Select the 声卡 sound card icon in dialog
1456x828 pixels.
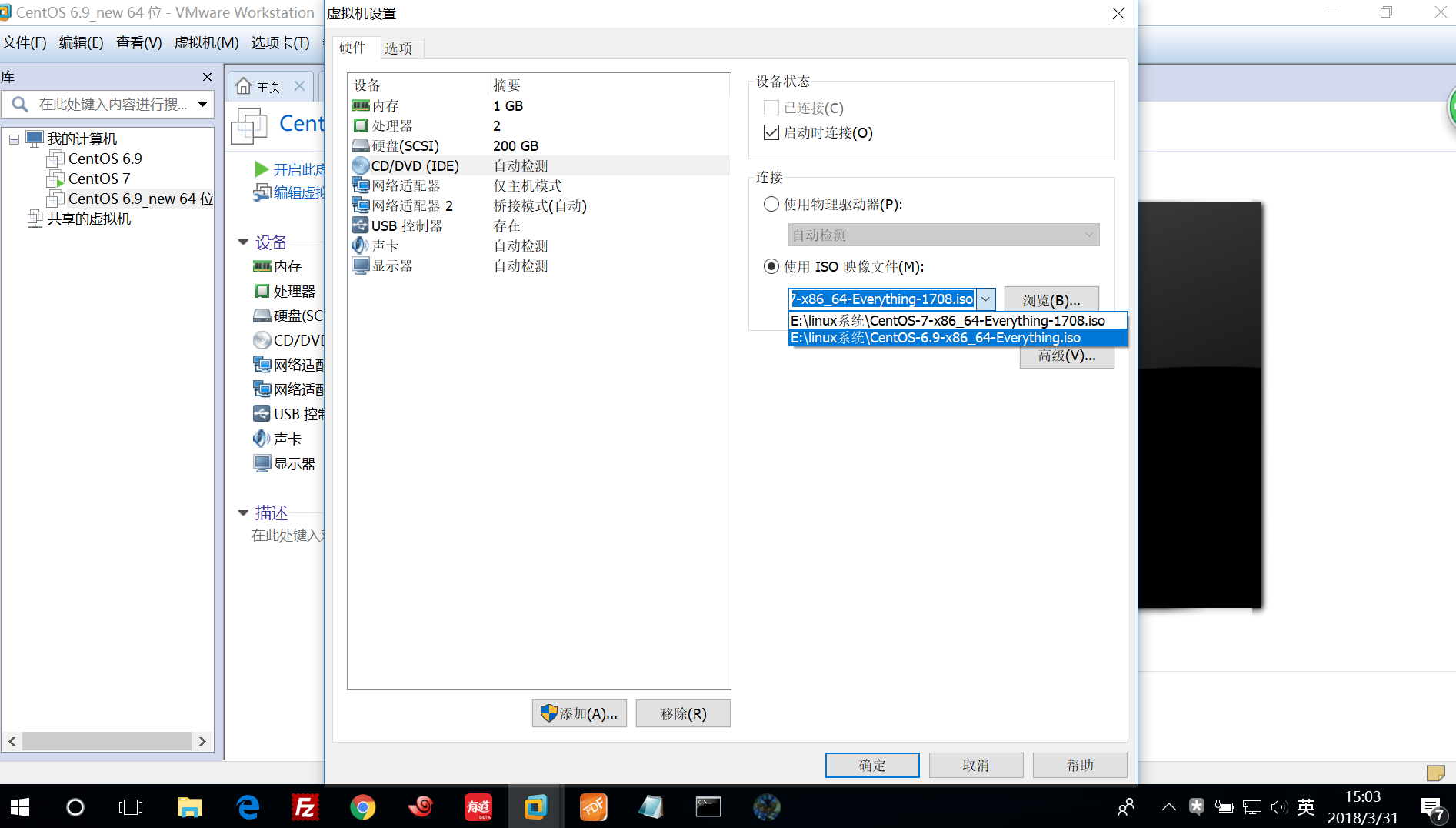[x=361, y=245]
